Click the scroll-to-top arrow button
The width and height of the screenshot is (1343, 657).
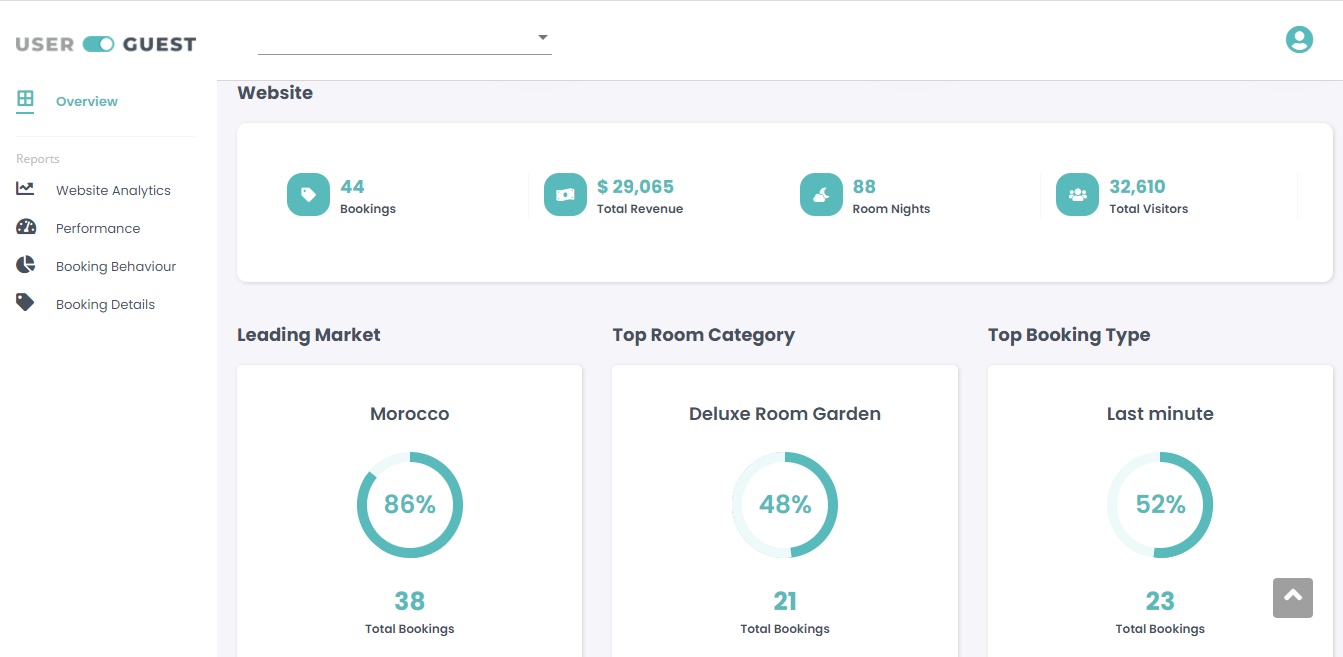(1292, 597)
